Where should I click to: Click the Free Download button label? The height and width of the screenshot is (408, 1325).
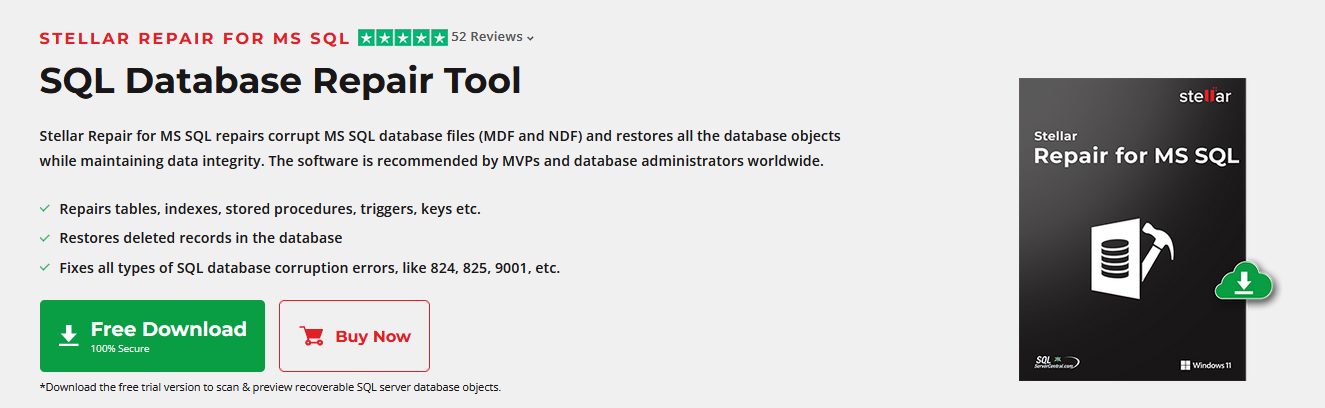click(x=168, y=329)
